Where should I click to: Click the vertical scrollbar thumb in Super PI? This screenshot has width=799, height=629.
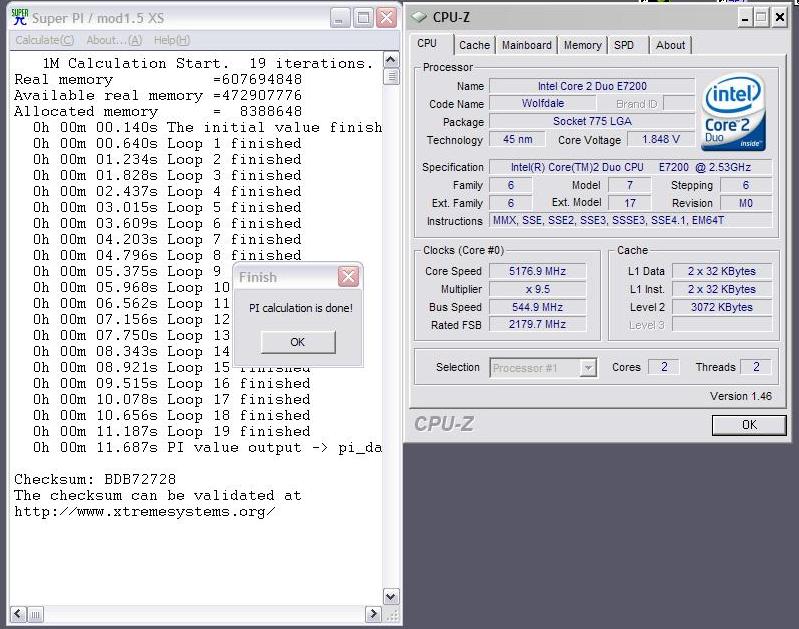click(x=391, y=76)
